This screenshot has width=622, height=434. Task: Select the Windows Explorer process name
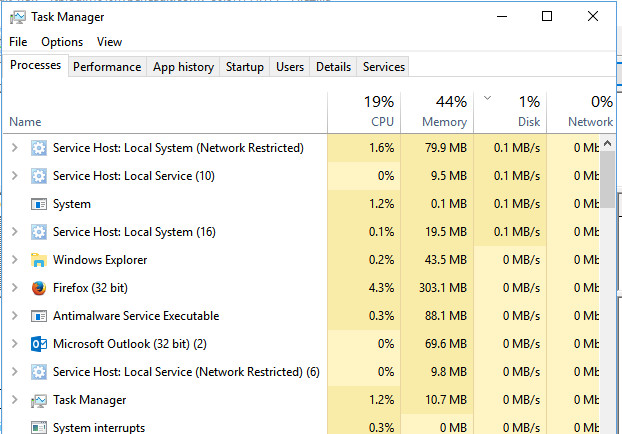coord(100,260)
